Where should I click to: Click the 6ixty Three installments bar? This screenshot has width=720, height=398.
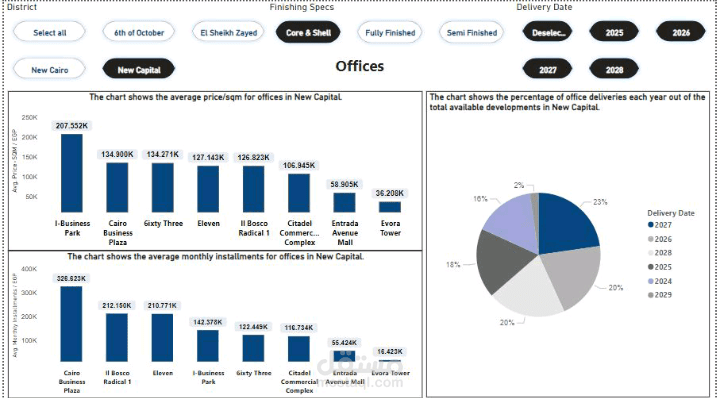(253, 348)
